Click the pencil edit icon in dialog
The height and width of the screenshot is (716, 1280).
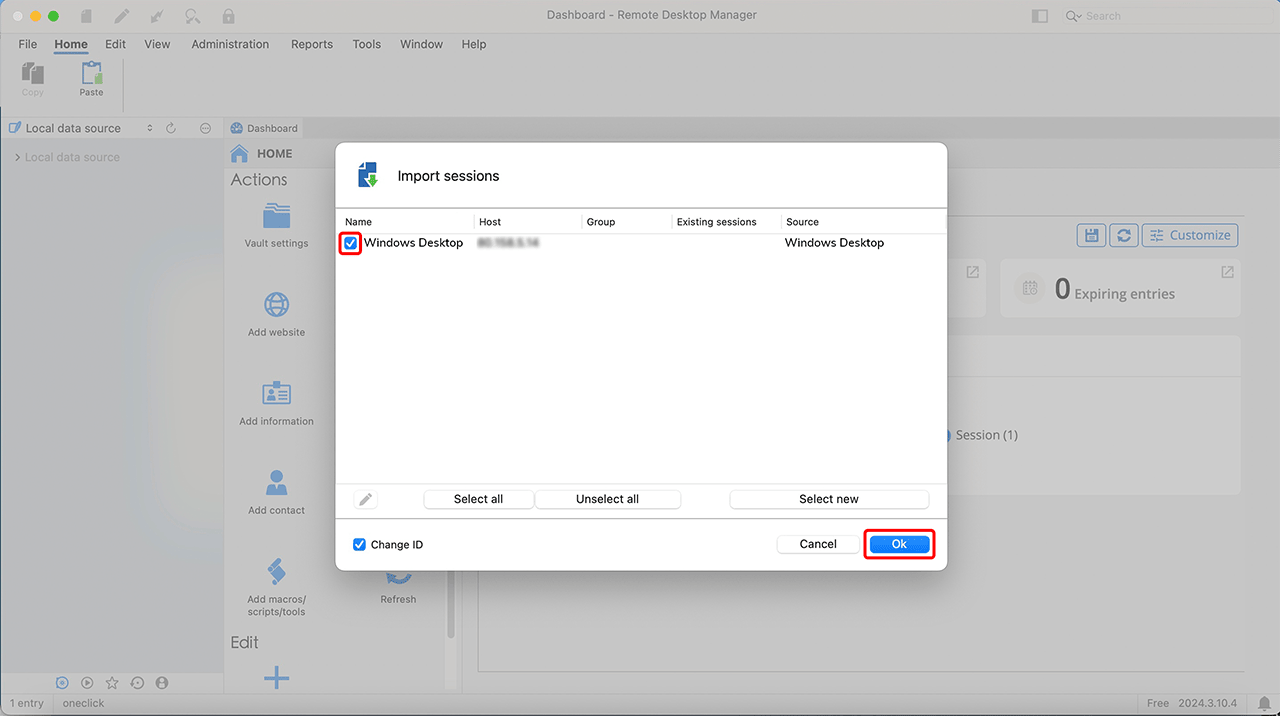tap(366, 499)
